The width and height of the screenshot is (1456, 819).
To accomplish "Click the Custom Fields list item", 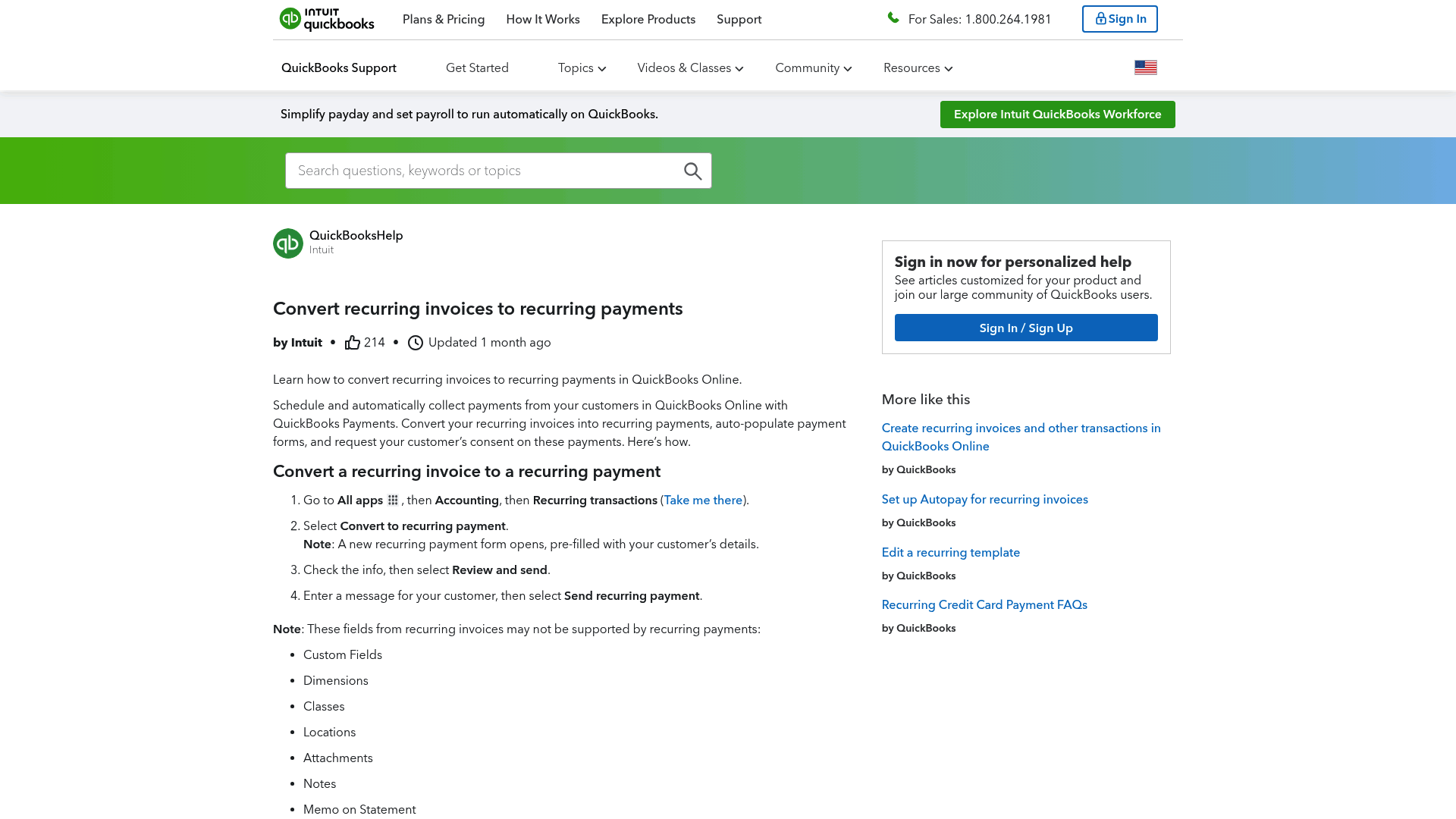I will point(343,655).
